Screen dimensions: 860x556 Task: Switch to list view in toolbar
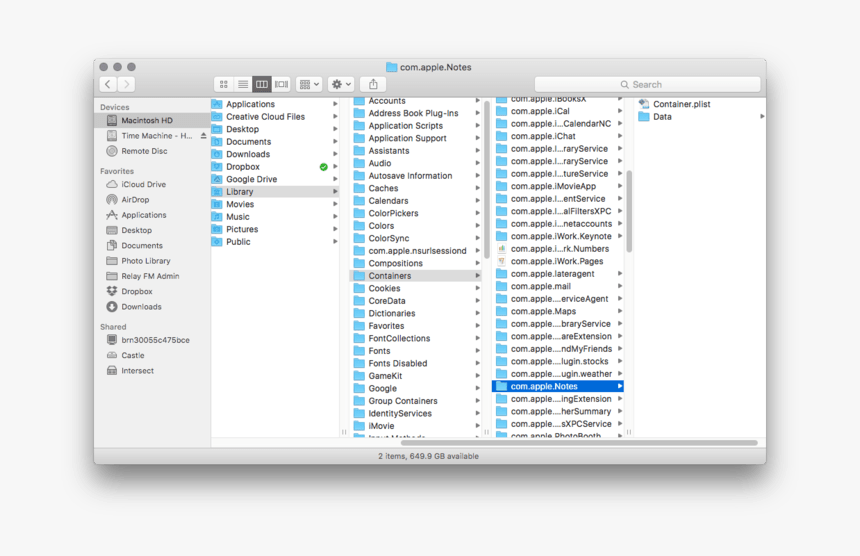point(243,84)
